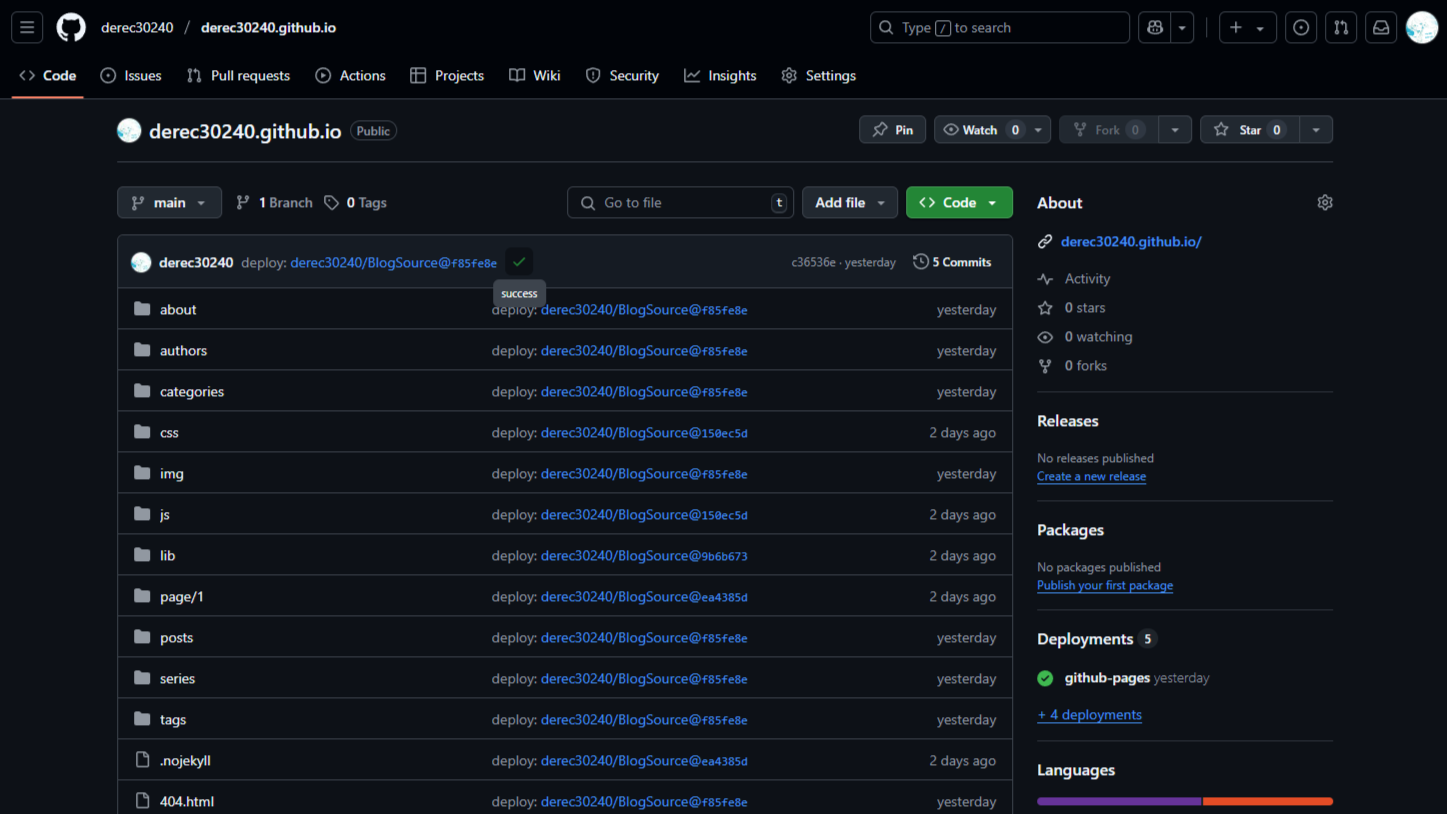Click the About settings gear icon

coord(1325,203)
